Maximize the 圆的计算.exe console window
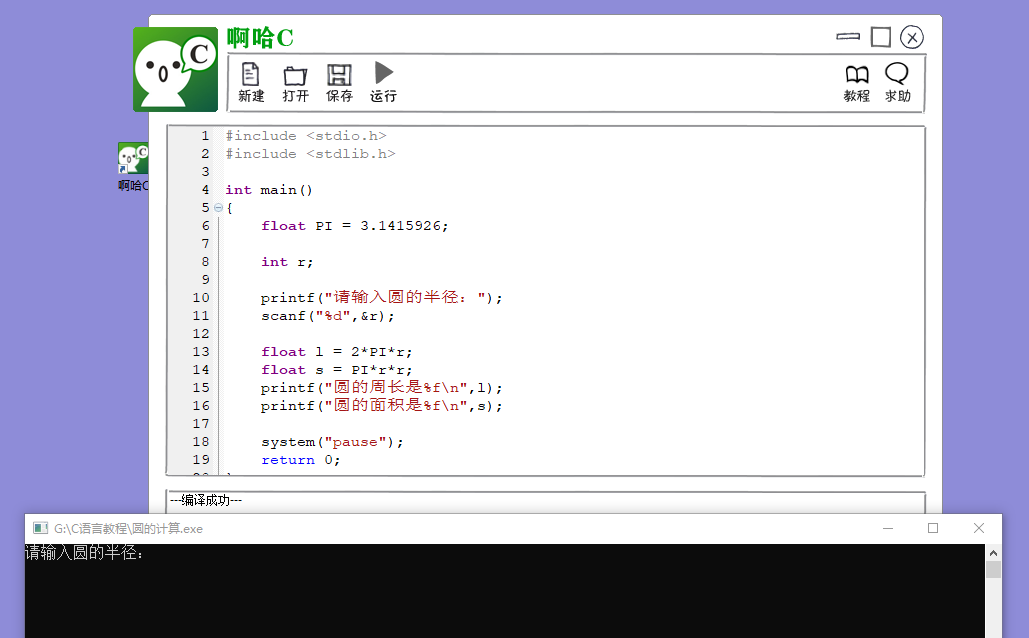The image size is (1029, 638). tap(933, 528)
